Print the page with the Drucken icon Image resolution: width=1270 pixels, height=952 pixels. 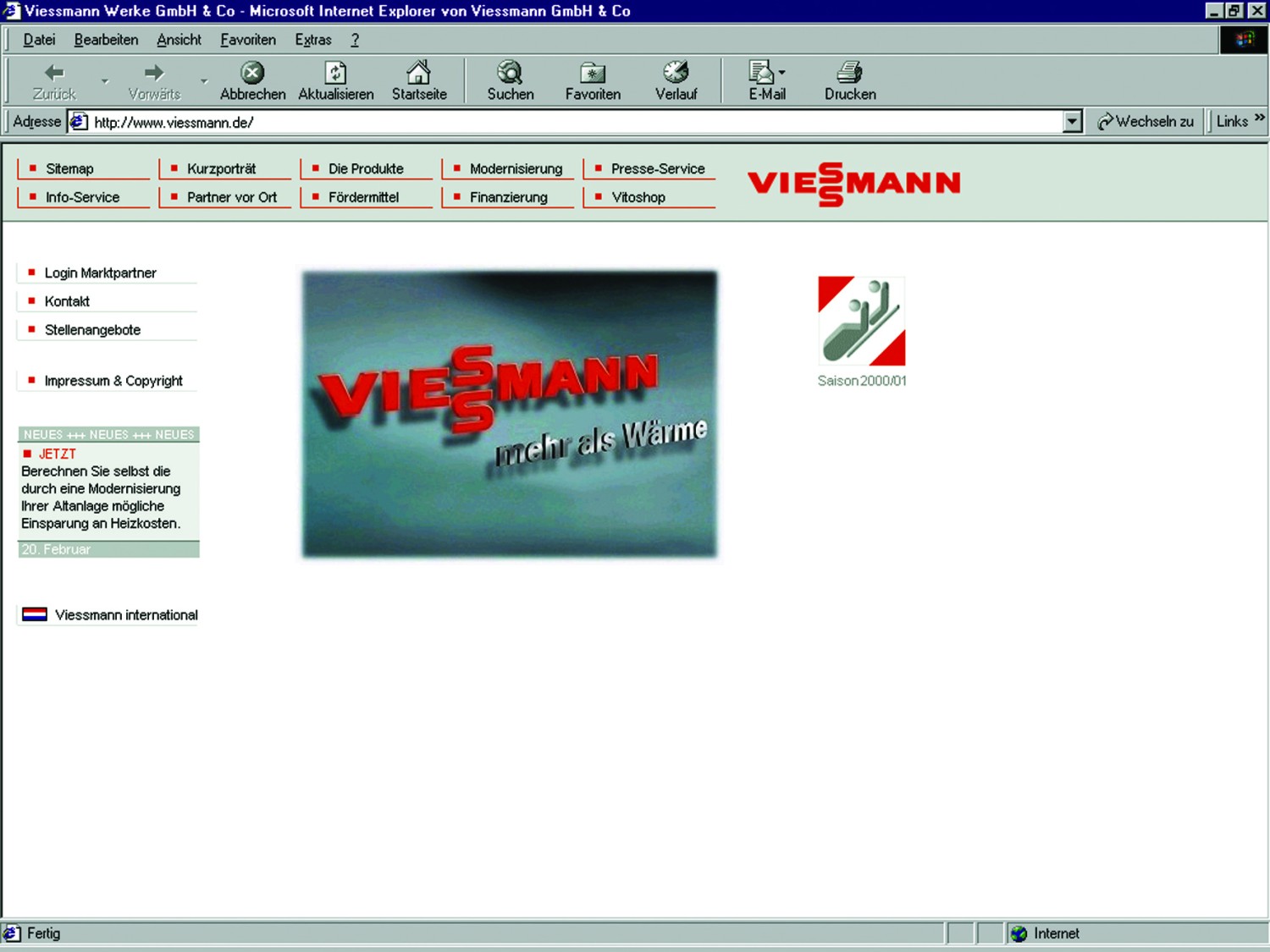pyautogui.click(x=849, y=73)
